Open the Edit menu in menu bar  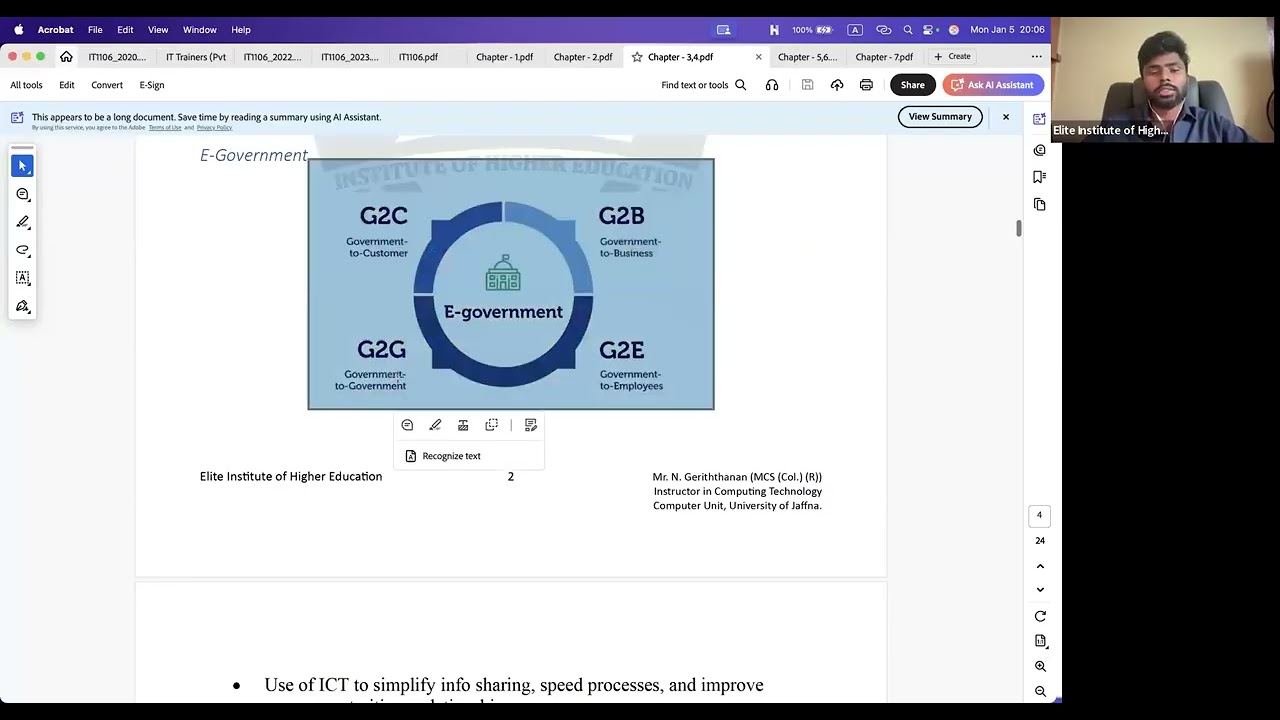point(125,30)
